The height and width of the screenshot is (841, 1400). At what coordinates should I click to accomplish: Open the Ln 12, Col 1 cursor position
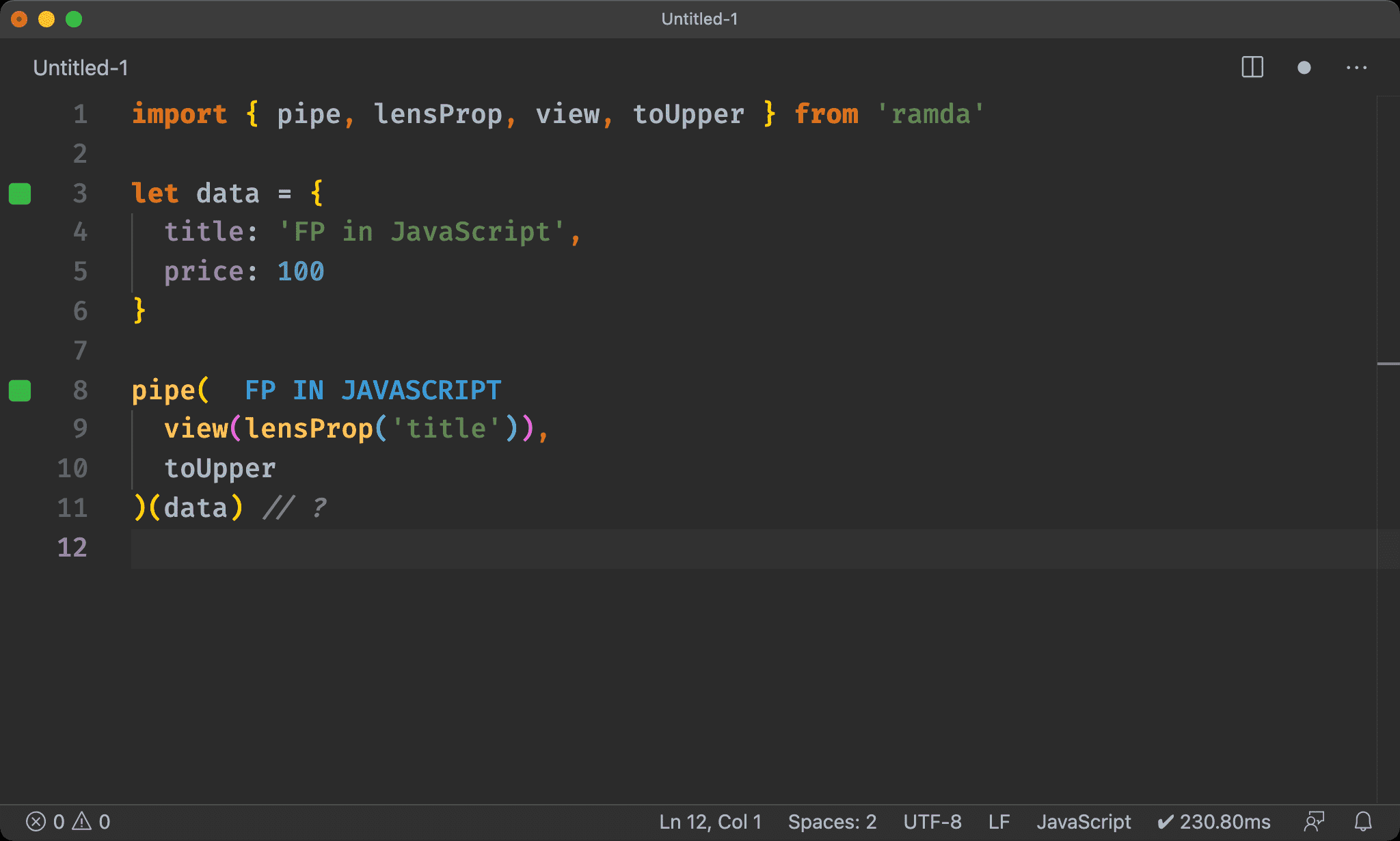[710, 821]
